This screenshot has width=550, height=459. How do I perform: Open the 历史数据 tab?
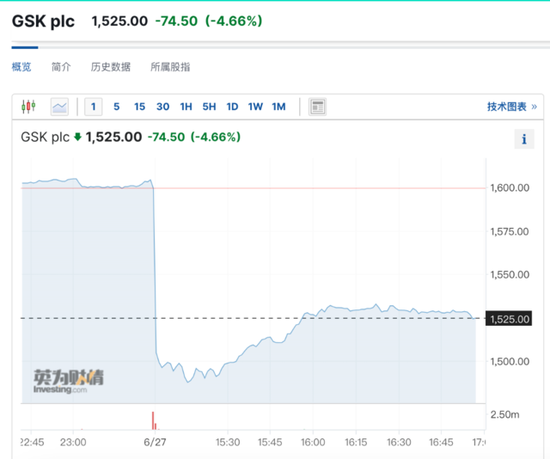[110, 67]
